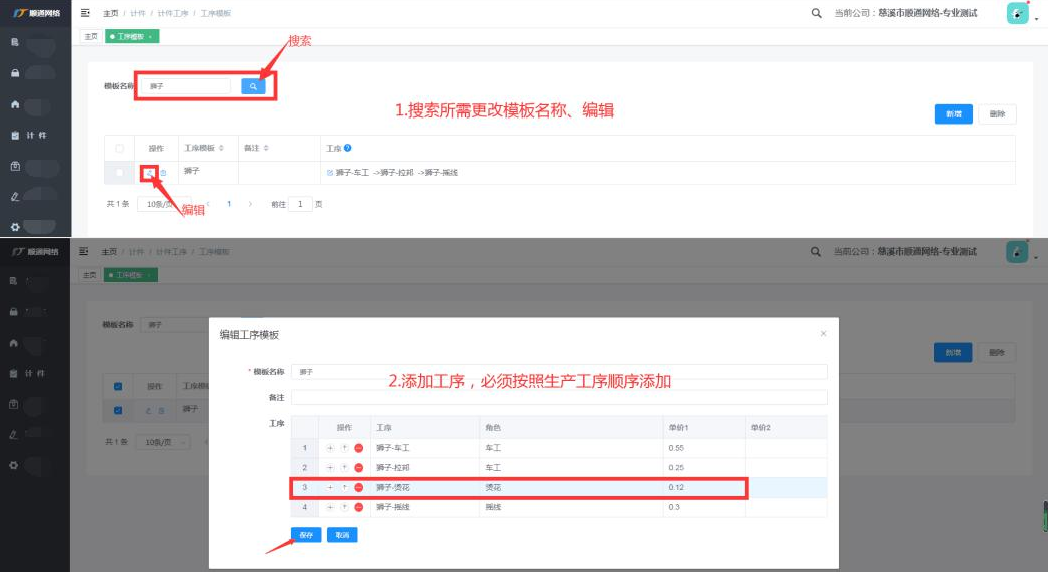Click the 保存 button in the dialog
1048x572 pixels.
click(306, 535)
